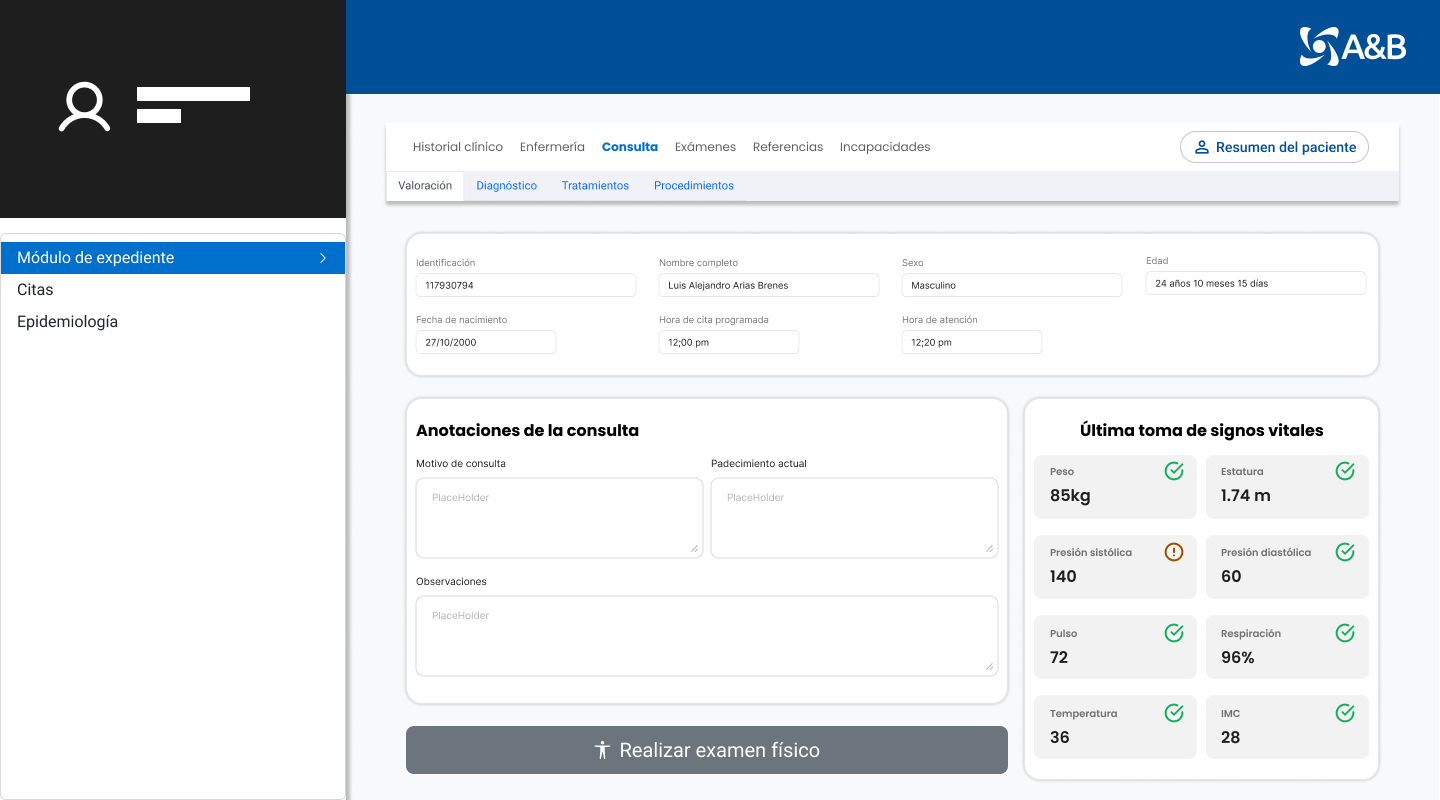Open the Incapacidades tab
The image size is (1440, 800).
click(885, 147)
